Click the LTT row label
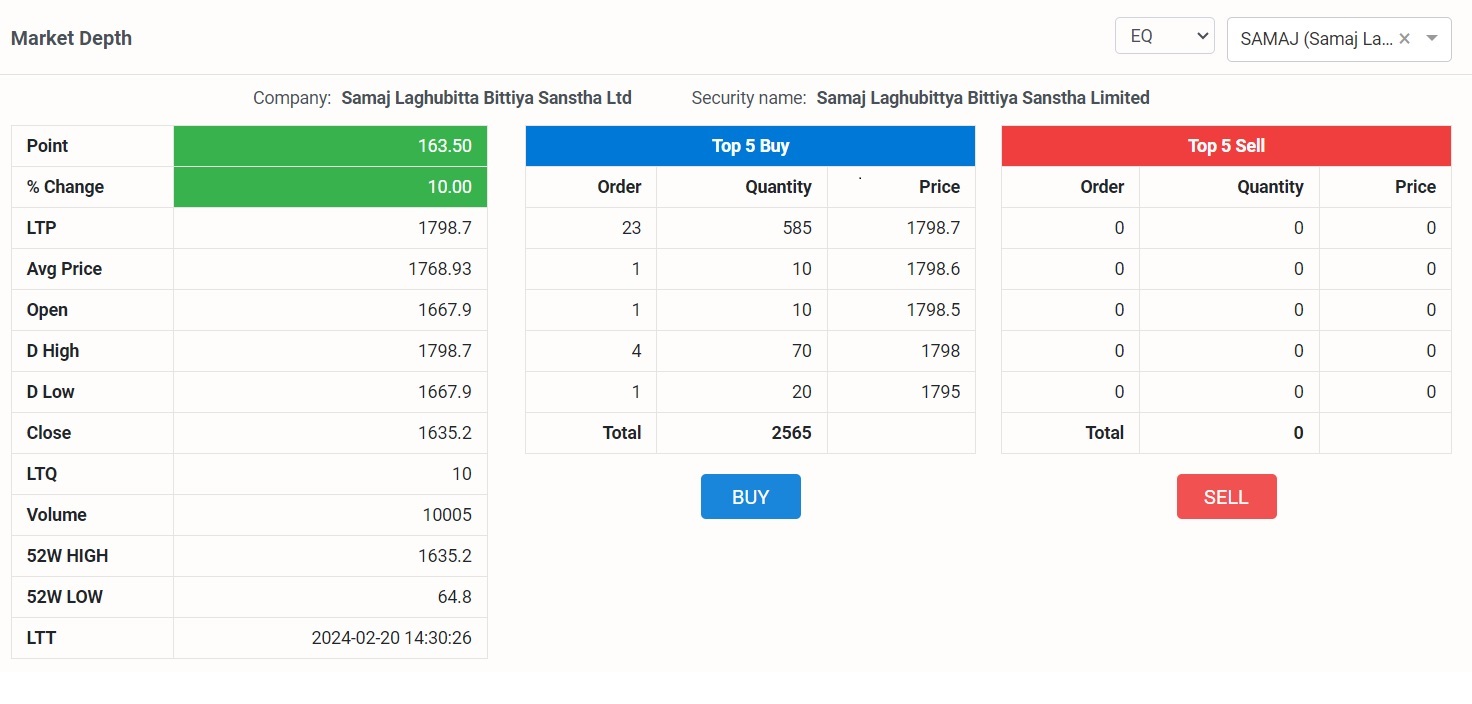 pos(41,638)
